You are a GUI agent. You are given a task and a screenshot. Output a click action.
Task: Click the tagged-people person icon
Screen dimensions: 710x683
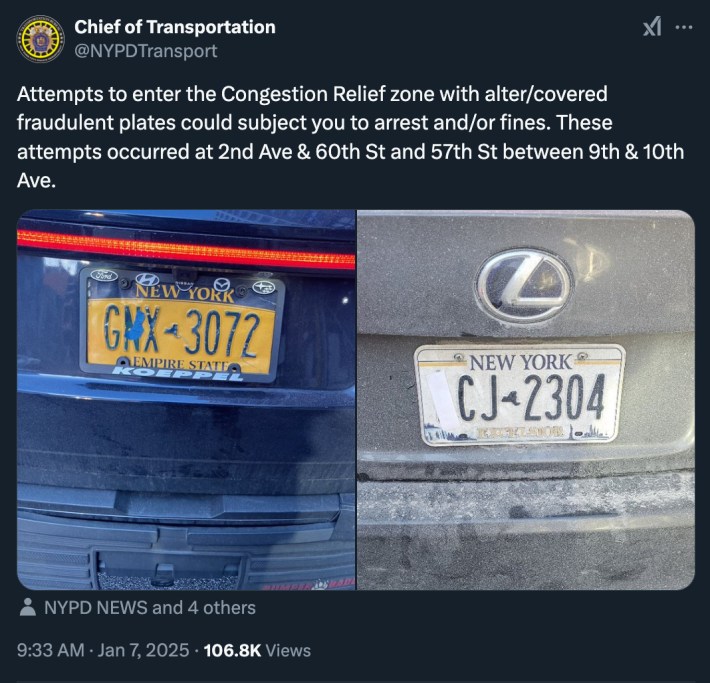pos(28,607)
